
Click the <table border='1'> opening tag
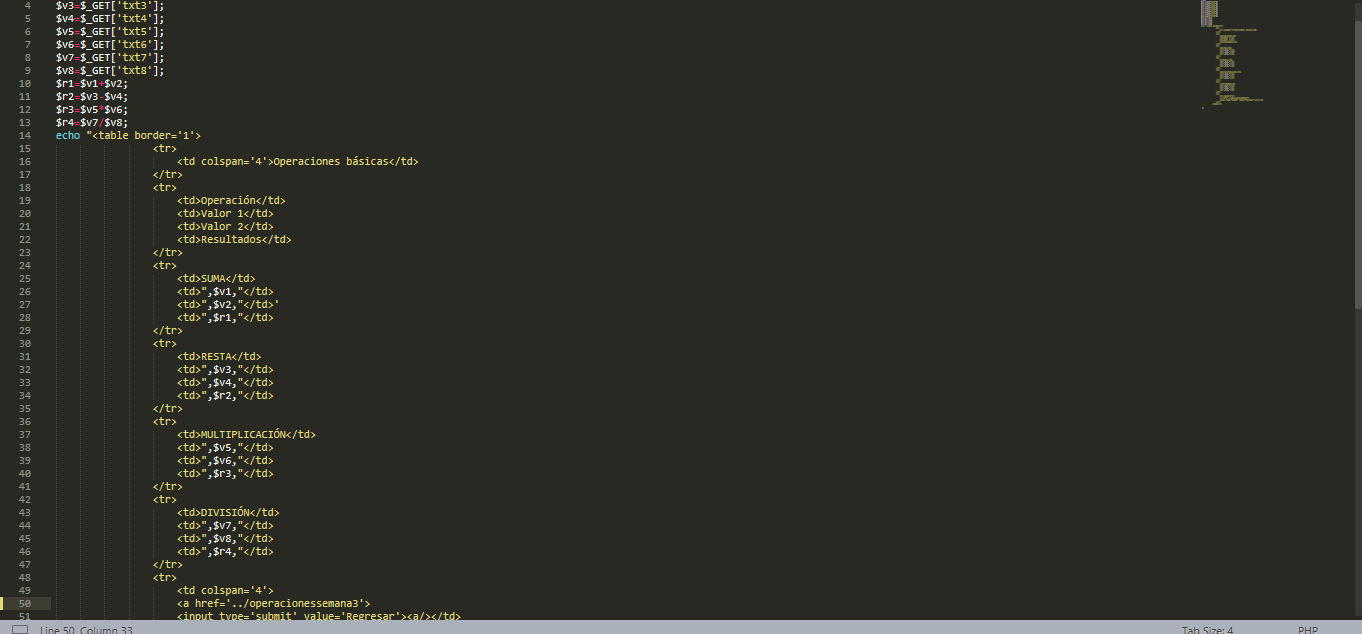click(x=147, y=135)
